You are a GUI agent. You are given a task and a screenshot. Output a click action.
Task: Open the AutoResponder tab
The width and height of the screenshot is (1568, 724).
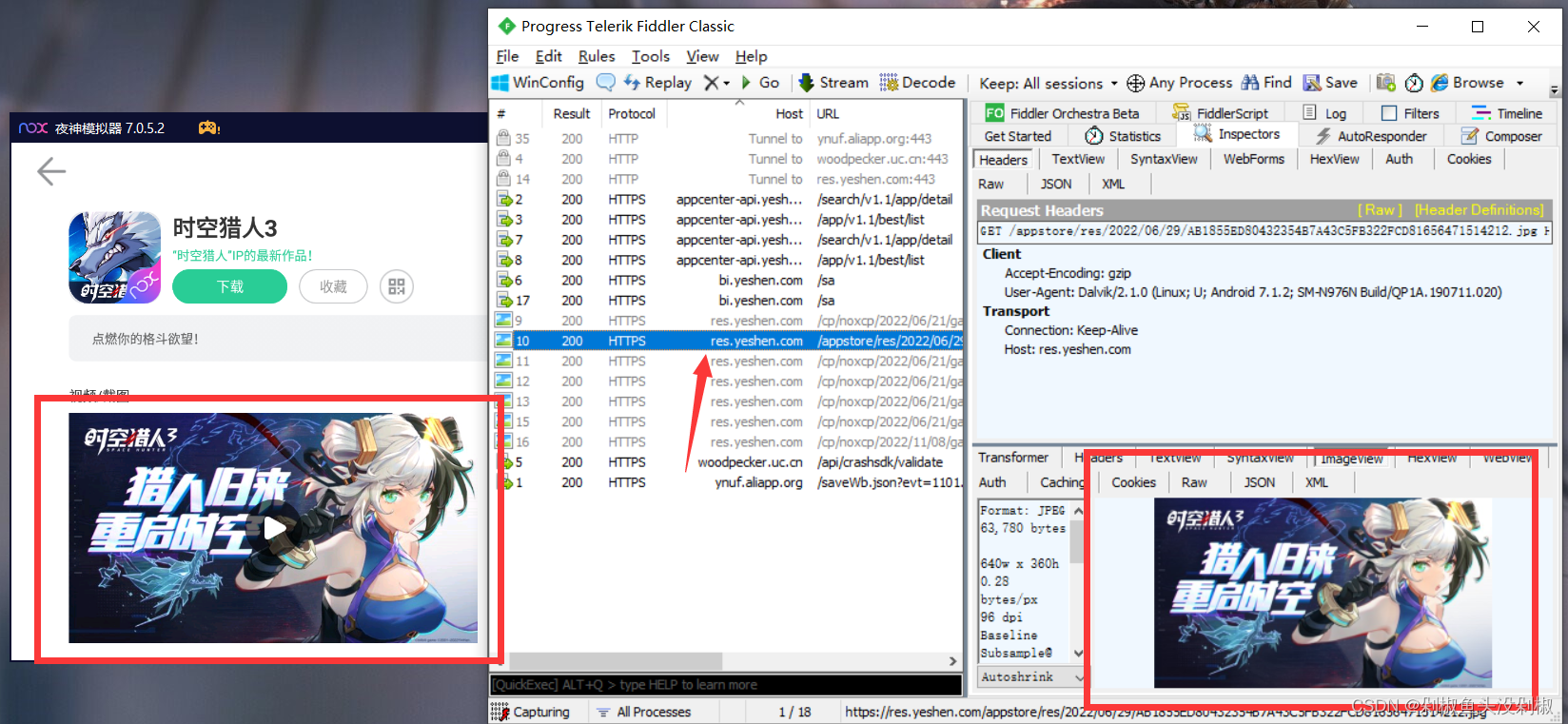[1371, 136]
